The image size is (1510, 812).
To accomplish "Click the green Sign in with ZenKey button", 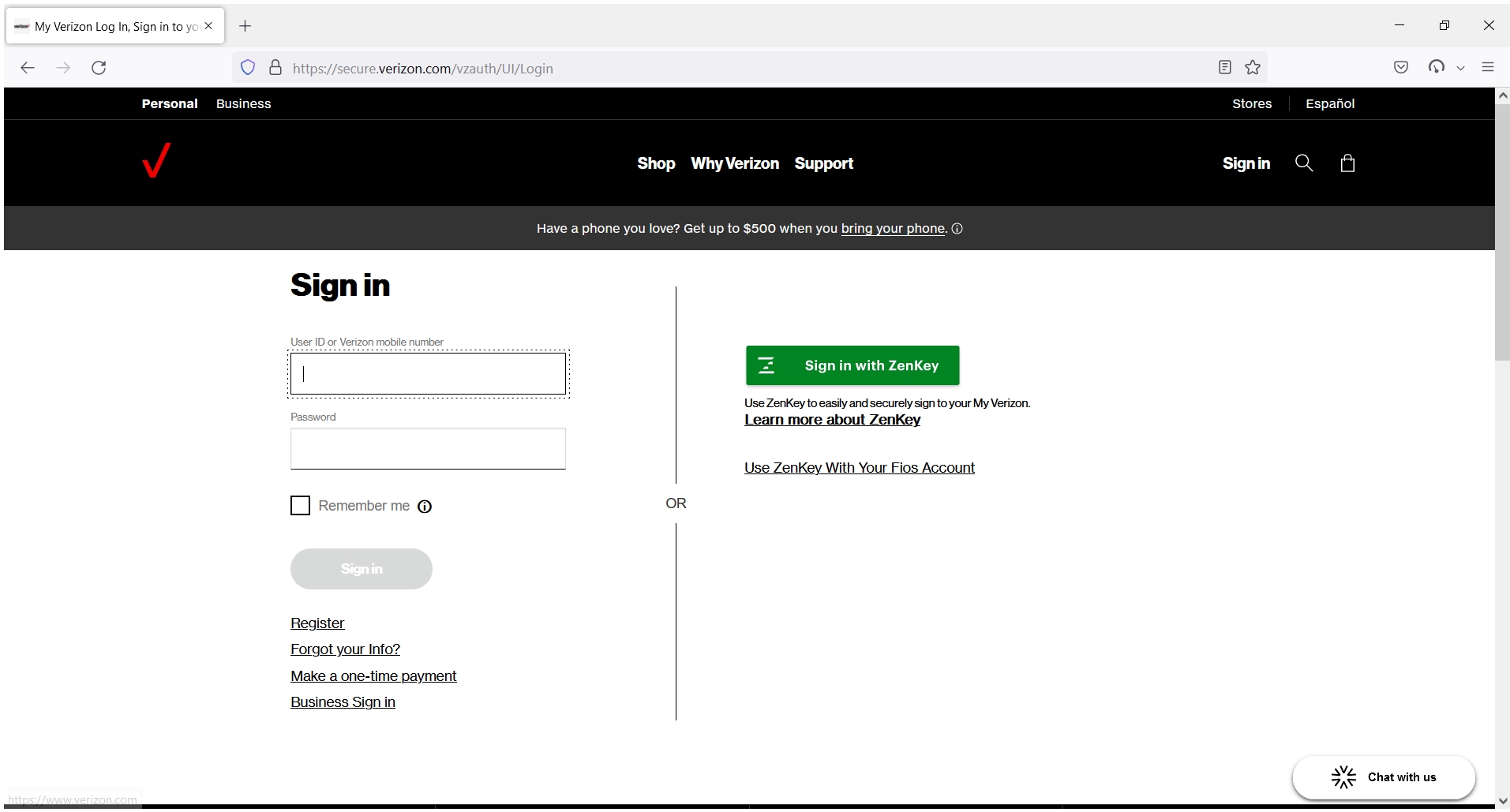I will tap(852, 365).
